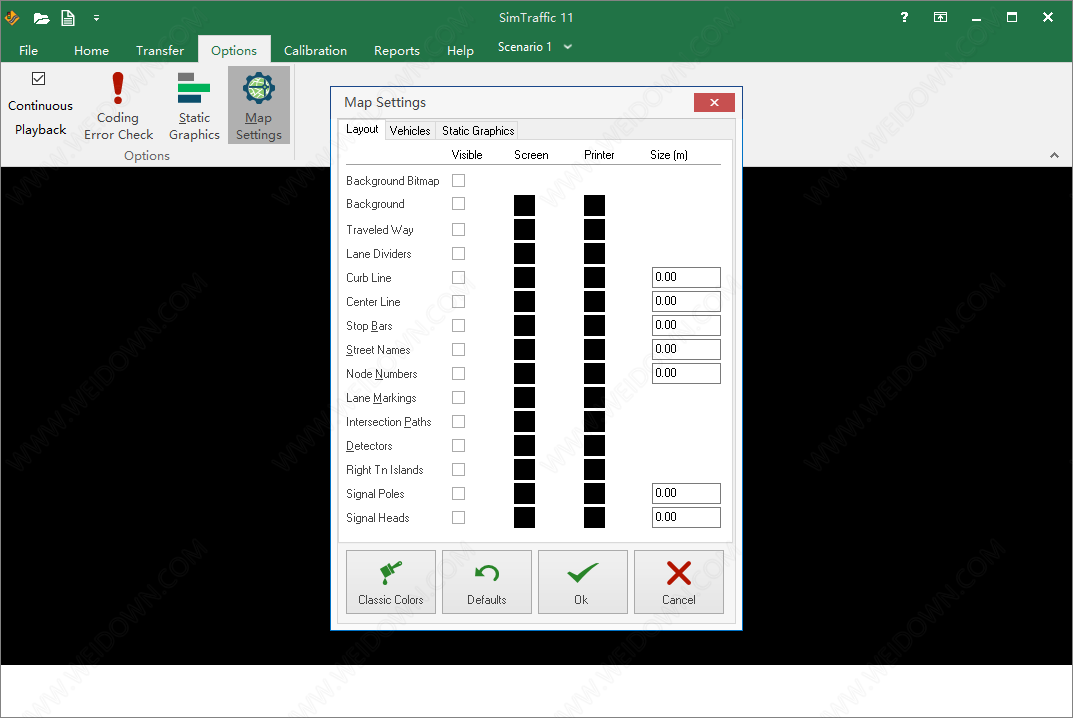Switch to the Vehicles tab

(410, 131)
